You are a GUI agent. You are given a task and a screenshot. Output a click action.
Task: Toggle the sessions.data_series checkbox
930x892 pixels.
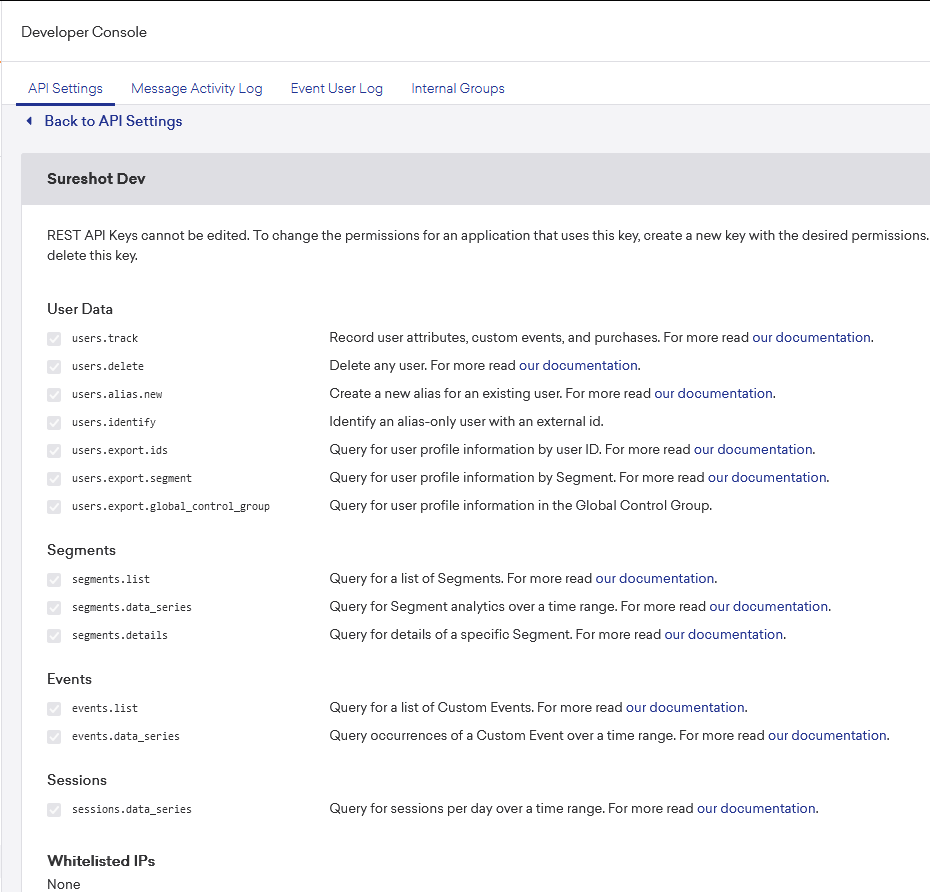click(x=54, y=810)
